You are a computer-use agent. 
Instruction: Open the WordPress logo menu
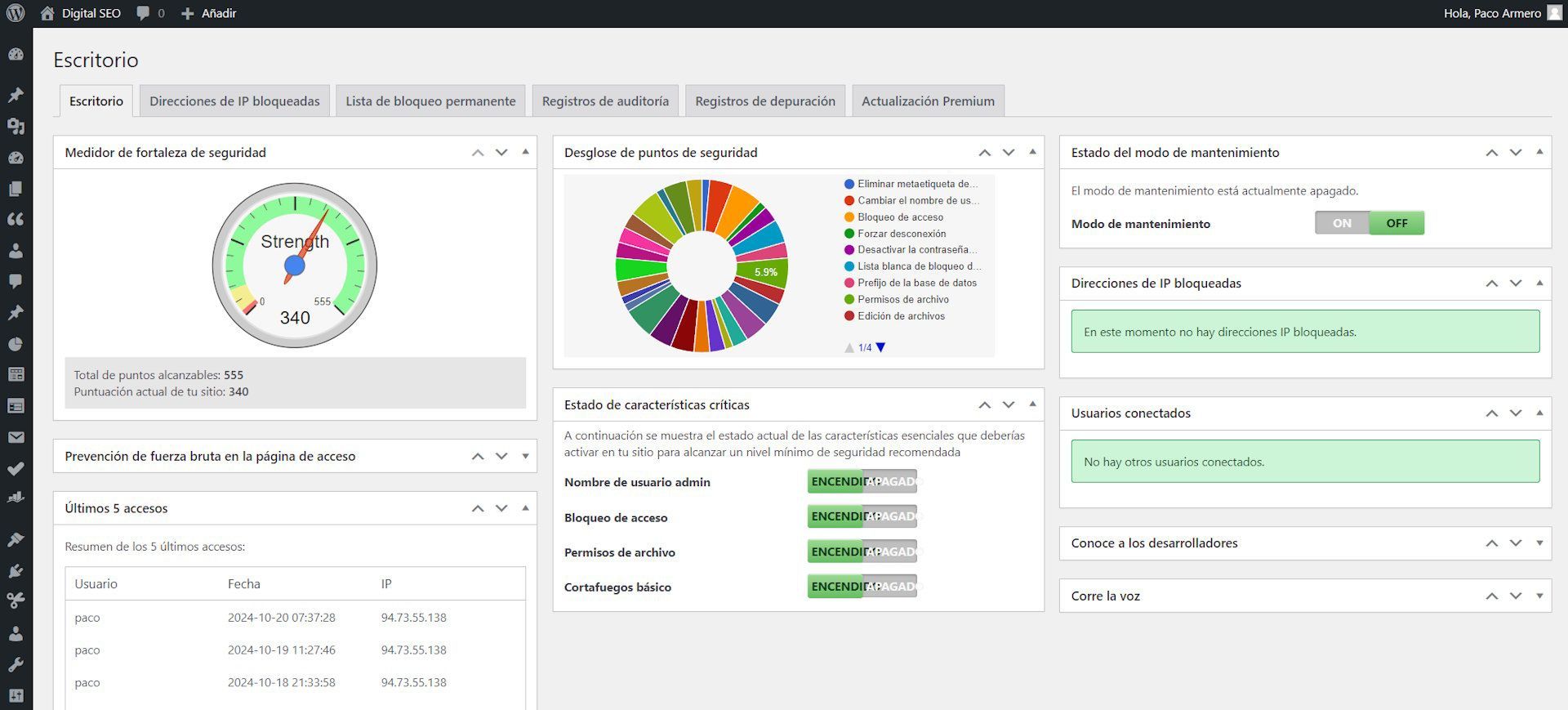16,13
